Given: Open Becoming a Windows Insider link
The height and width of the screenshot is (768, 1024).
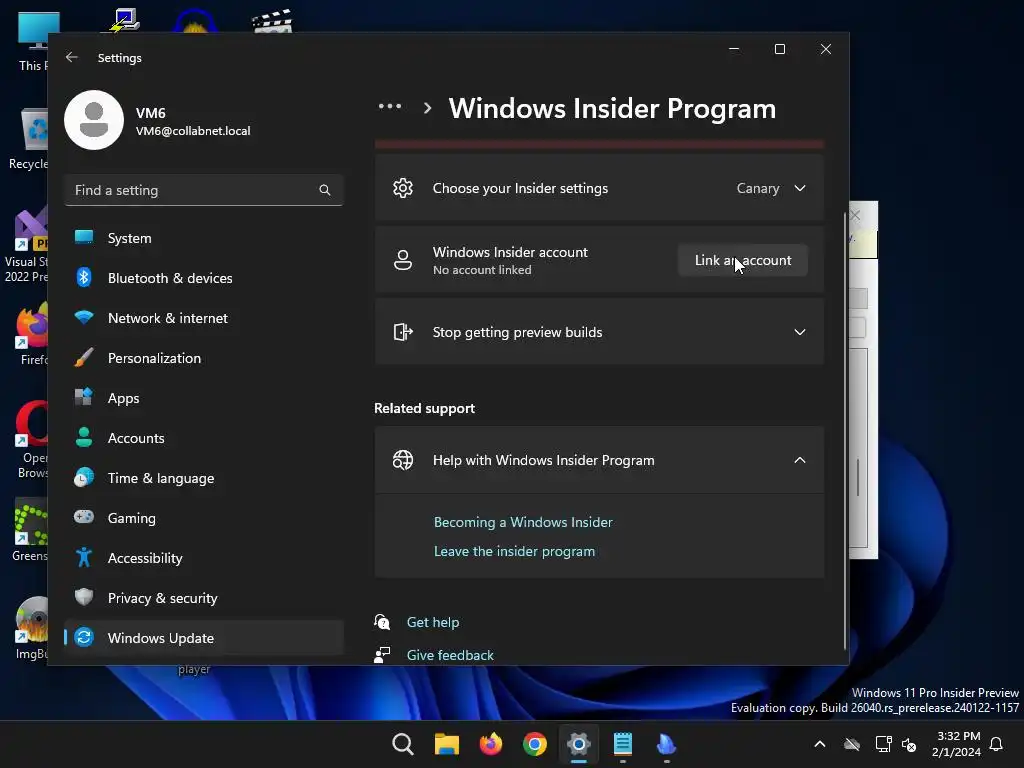Looking at the screenshot, I should click(523, 522).
